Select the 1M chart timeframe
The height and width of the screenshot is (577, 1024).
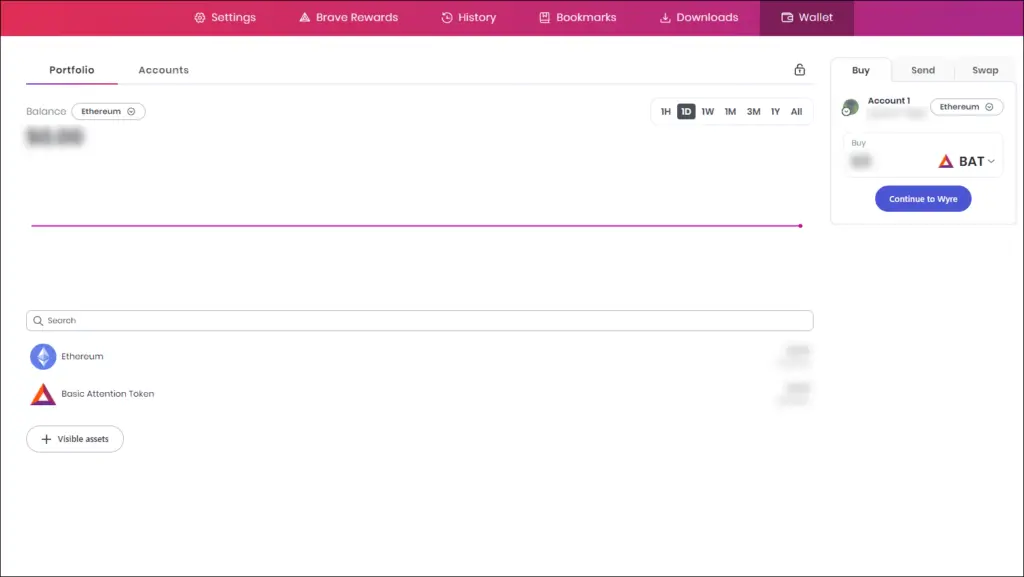[x=730, y=112]
